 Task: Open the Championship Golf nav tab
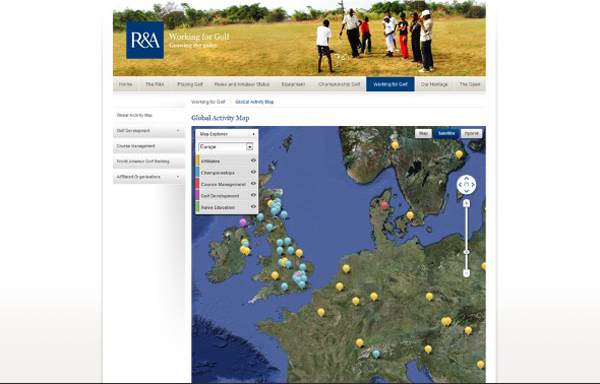pyautogui.click(x=339, y=84)
